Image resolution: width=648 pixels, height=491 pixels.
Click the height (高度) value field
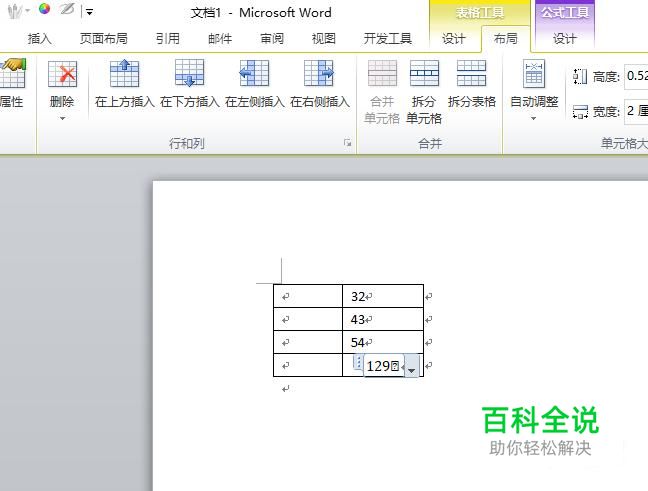[x=636, y=76]
